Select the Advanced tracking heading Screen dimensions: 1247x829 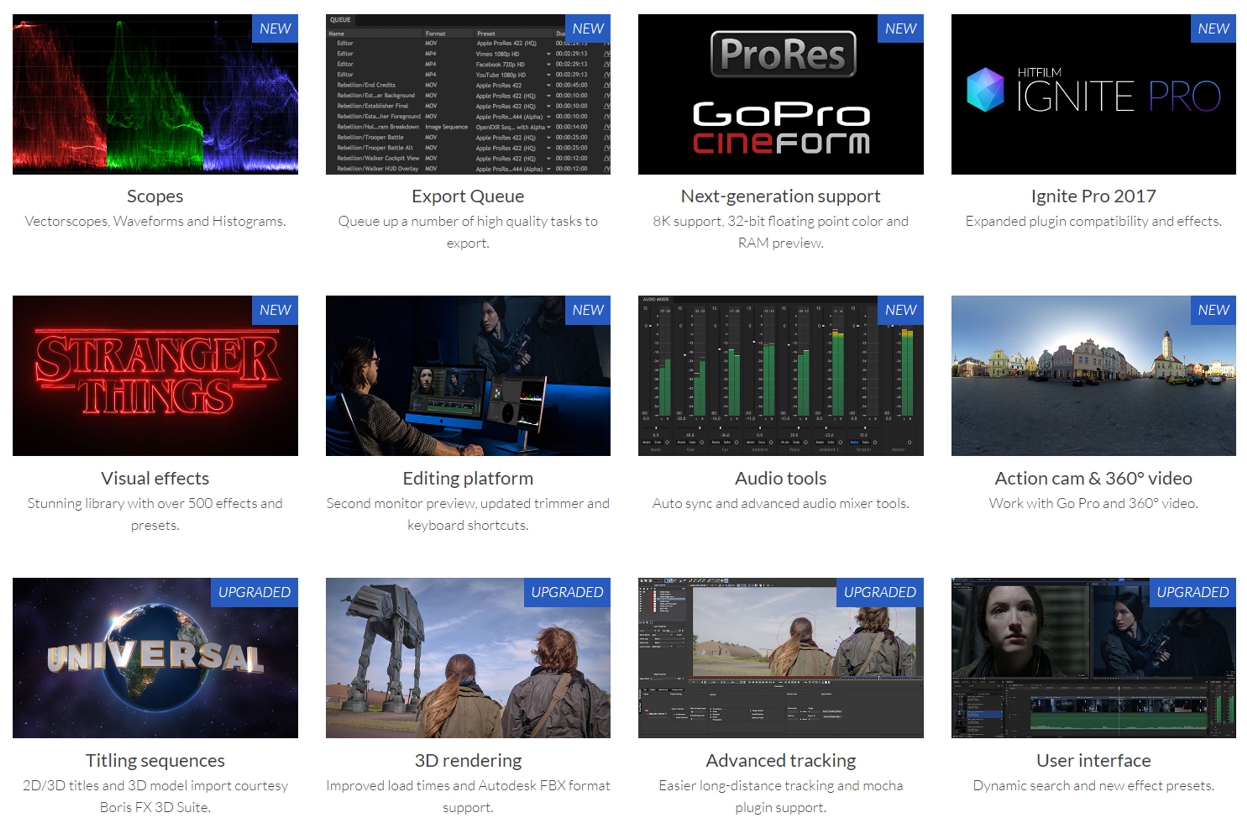(781, 760)
